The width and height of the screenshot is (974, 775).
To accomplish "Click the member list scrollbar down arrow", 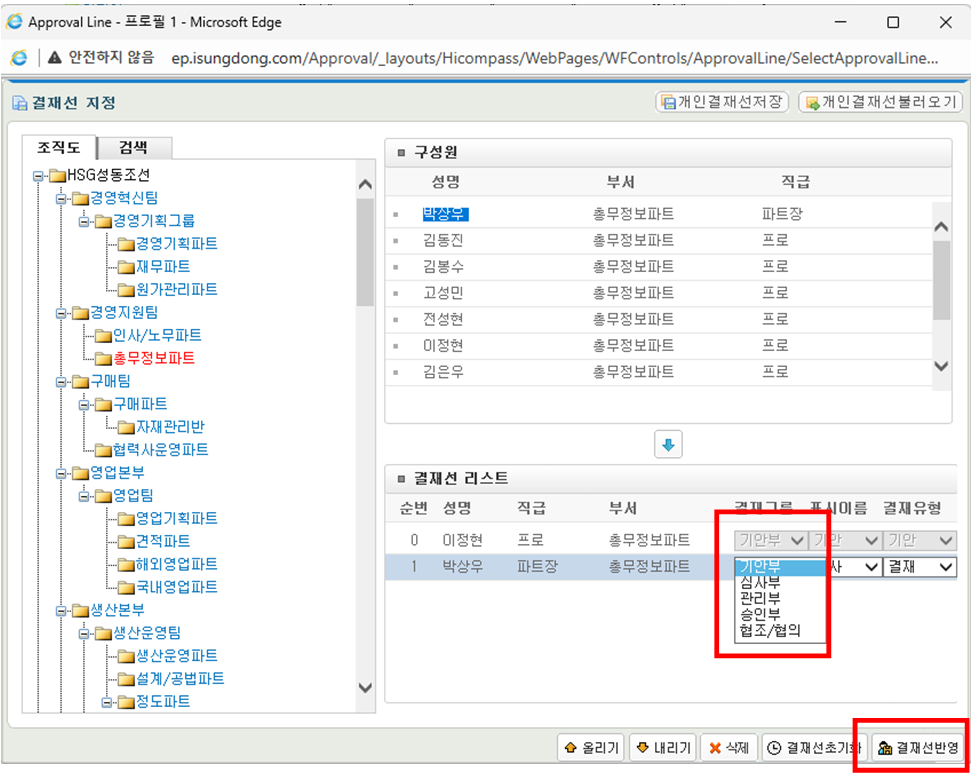I will [x=940, y=366].
